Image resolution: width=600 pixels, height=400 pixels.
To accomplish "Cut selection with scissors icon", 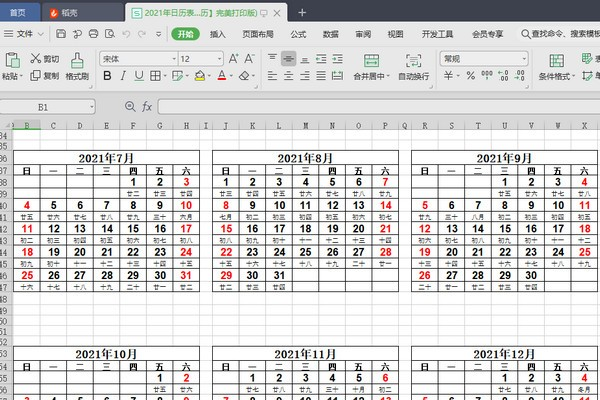I will (36, 58).
